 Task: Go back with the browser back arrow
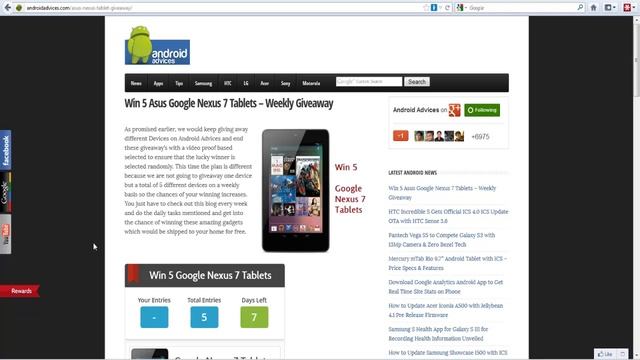point(7,7)
